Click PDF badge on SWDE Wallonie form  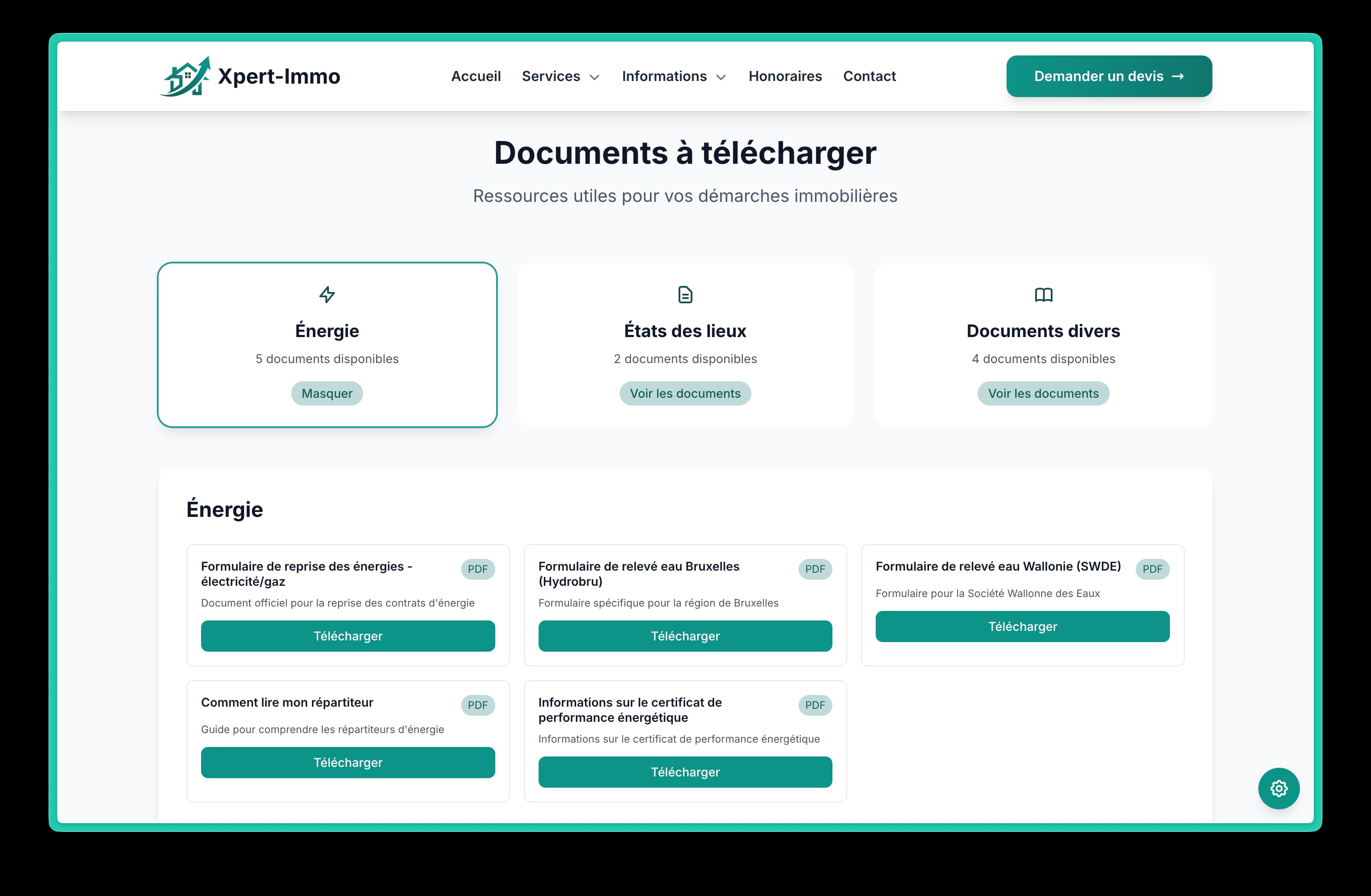pyautogui.click(x=1152, y=569)
